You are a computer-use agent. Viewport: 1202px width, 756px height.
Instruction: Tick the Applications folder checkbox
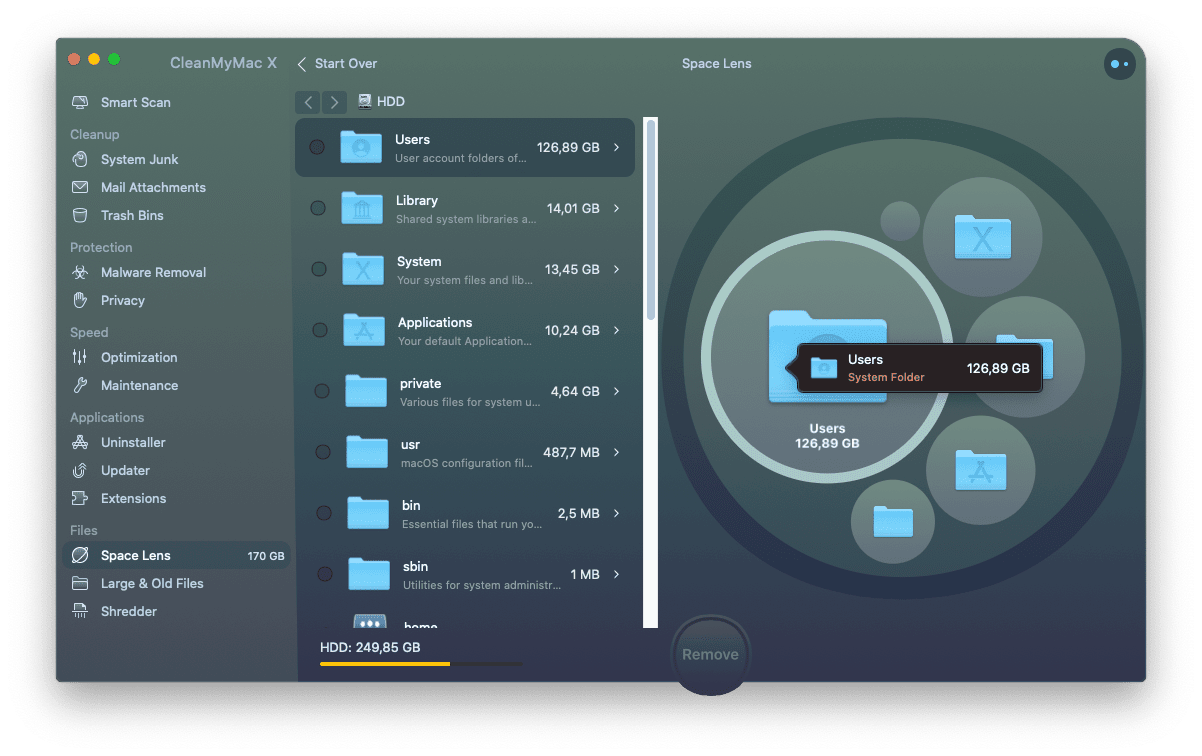click(x=320, y=330)
